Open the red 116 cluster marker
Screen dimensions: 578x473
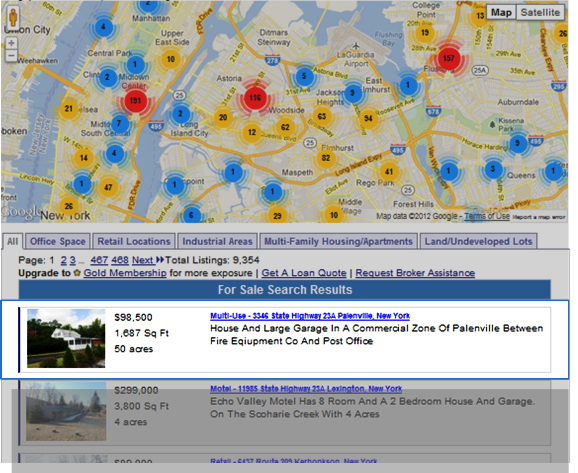point(255,98)
